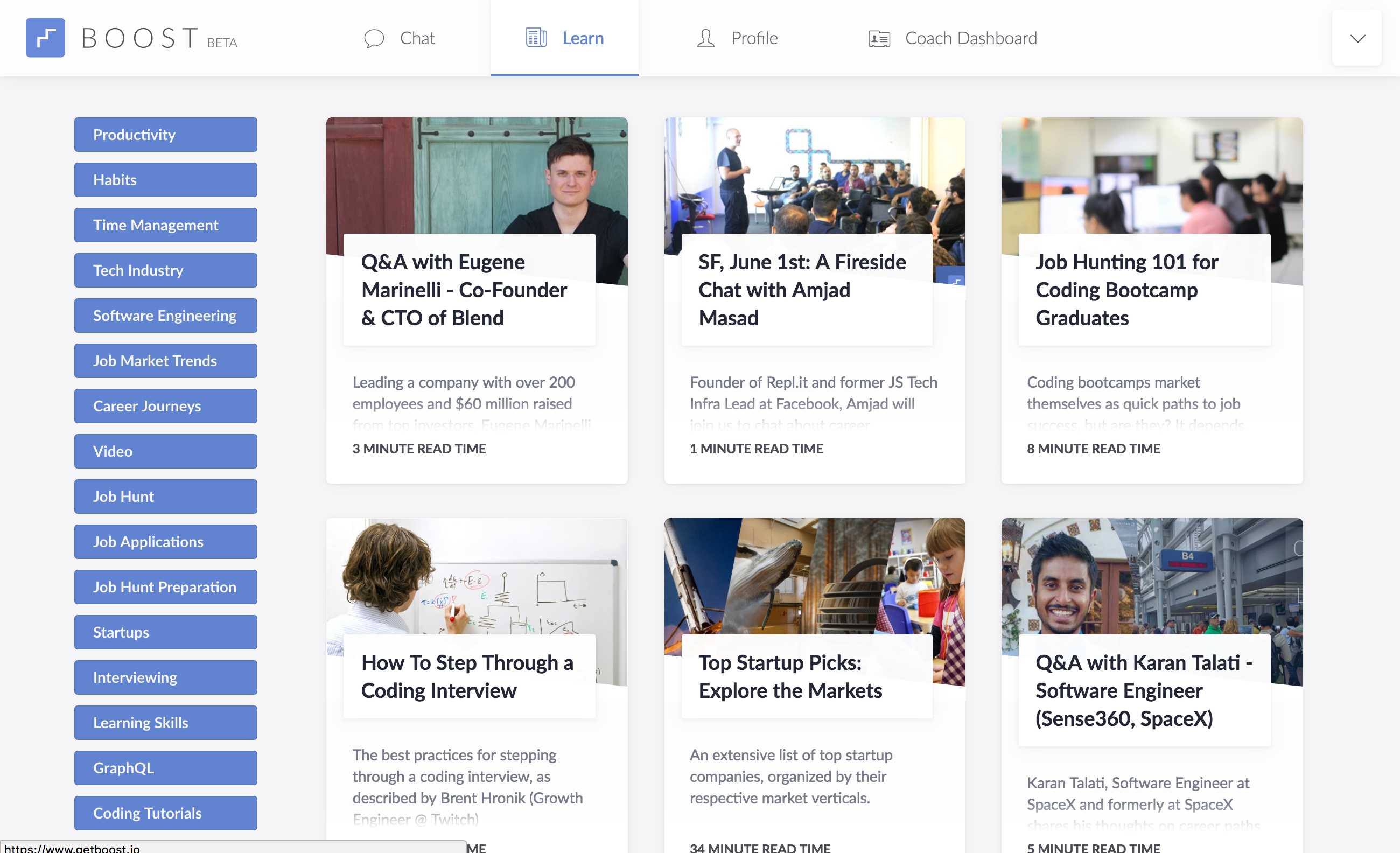The height and width of the screenshot is (853, 1400).
Task: Click the Boost logo icon
Action: [45, 38]
